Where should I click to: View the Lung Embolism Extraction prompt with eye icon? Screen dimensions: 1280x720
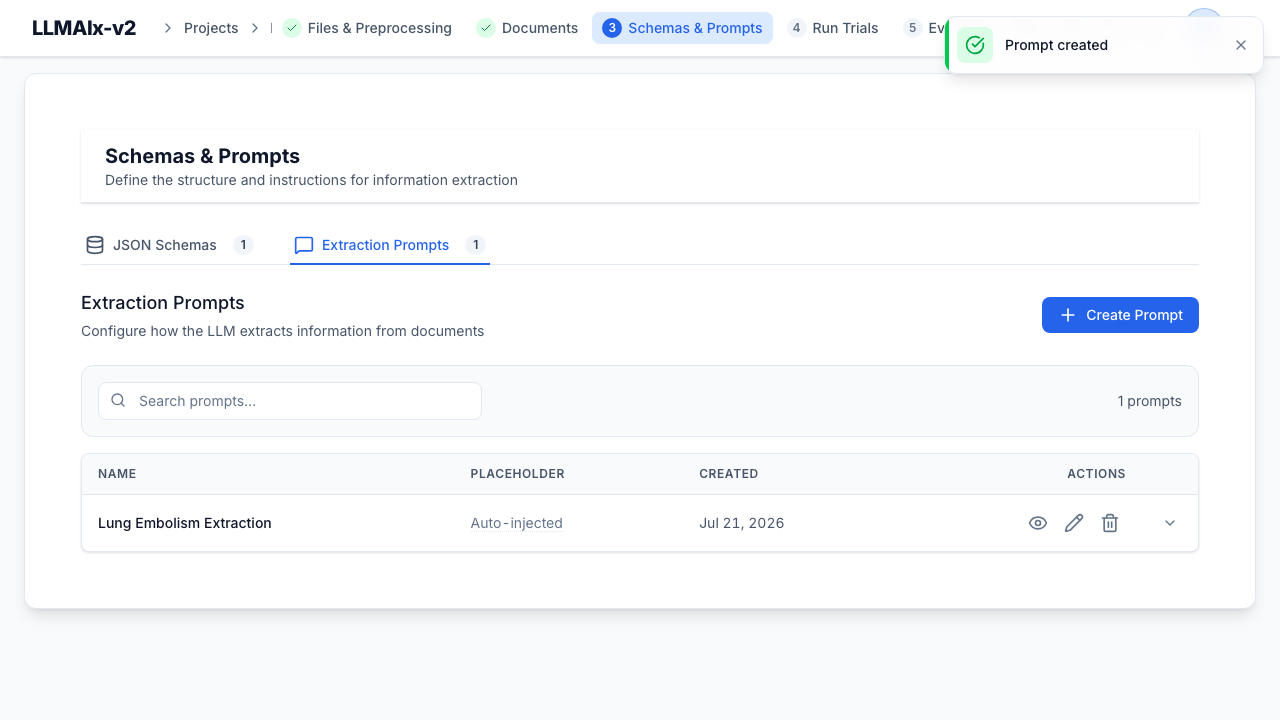(x=1038, y=523)
